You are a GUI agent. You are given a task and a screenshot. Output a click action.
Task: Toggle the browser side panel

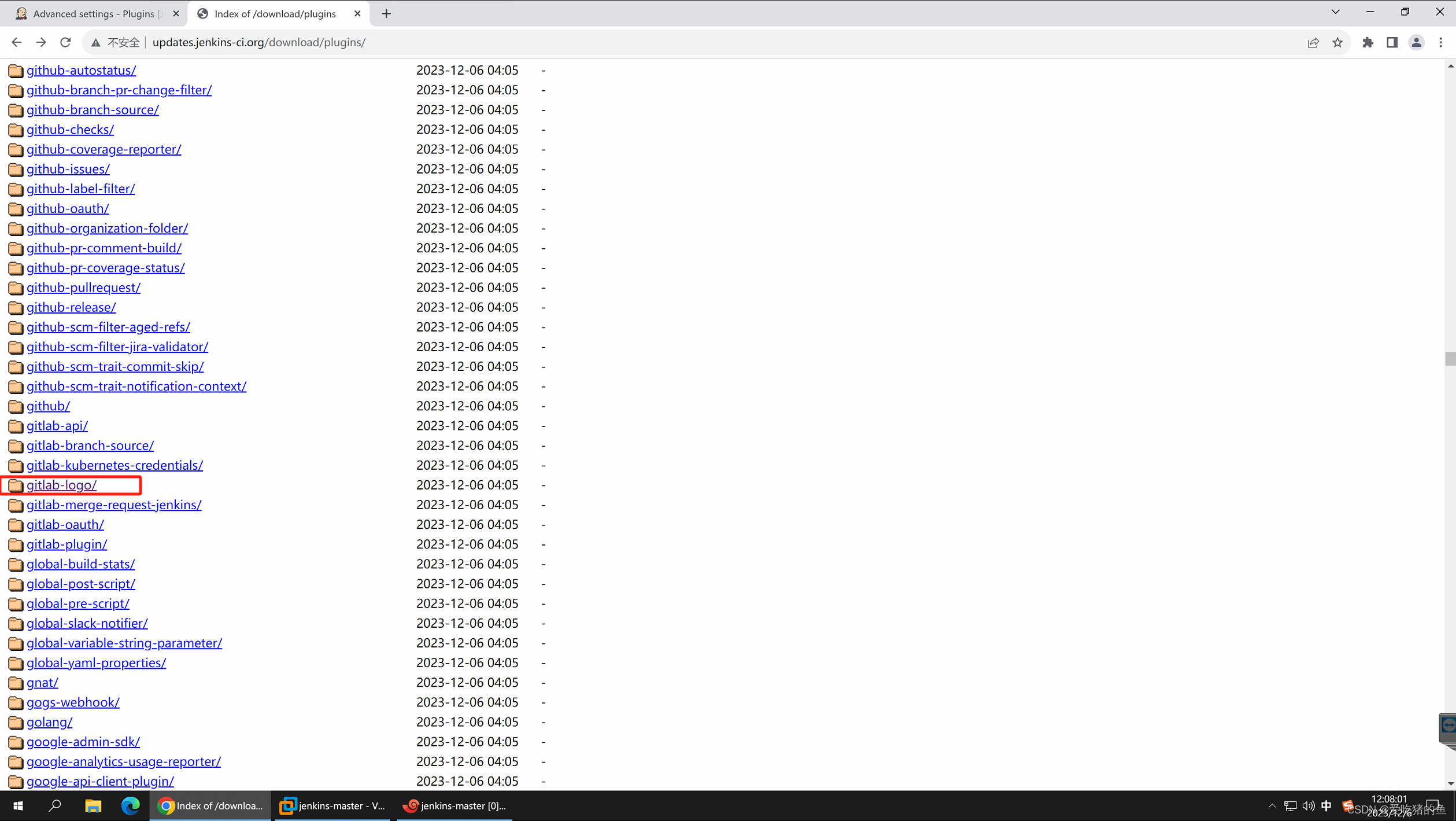[x=1392, y=42]
